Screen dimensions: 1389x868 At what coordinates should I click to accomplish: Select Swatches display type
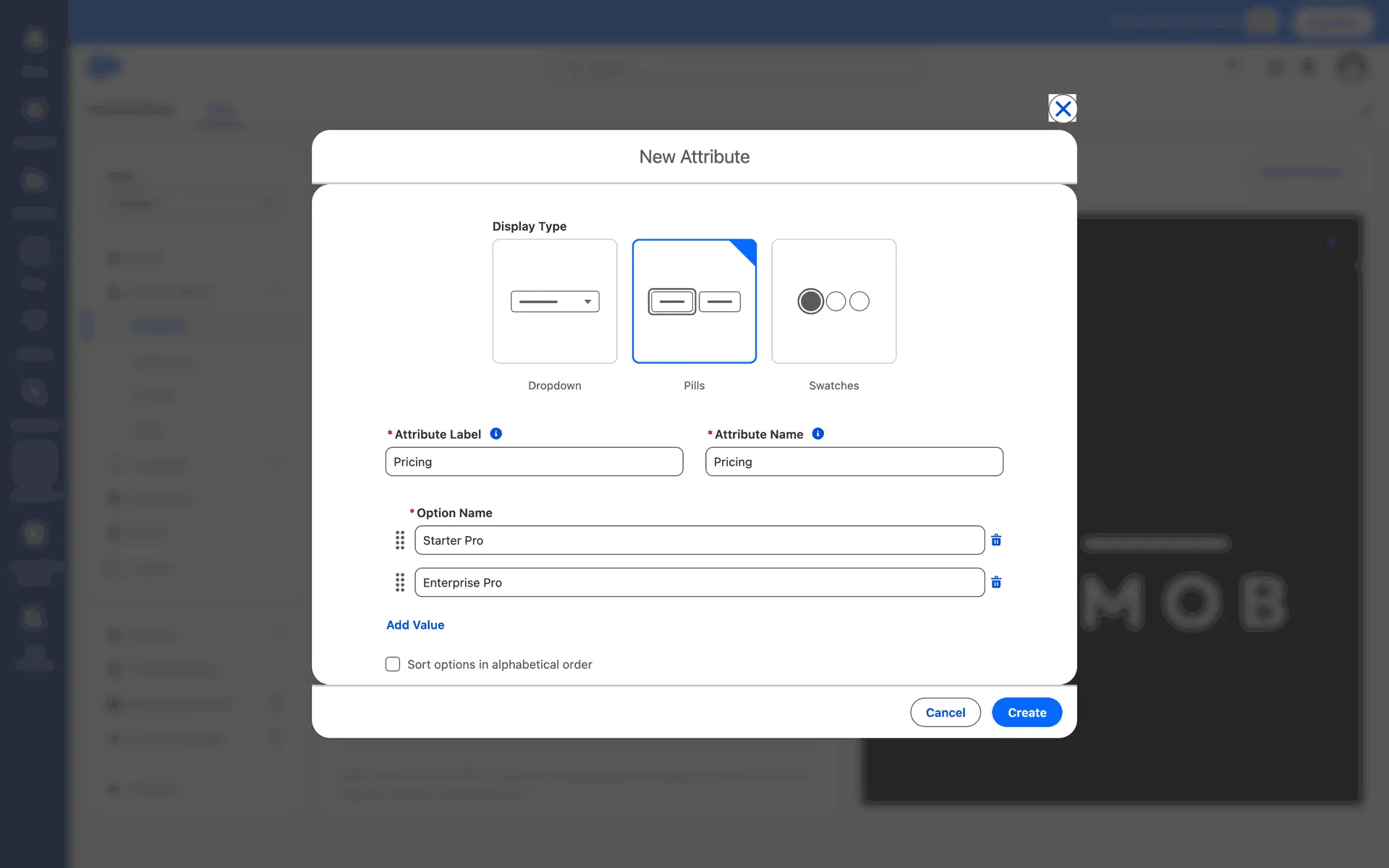(x=833, y=301)
